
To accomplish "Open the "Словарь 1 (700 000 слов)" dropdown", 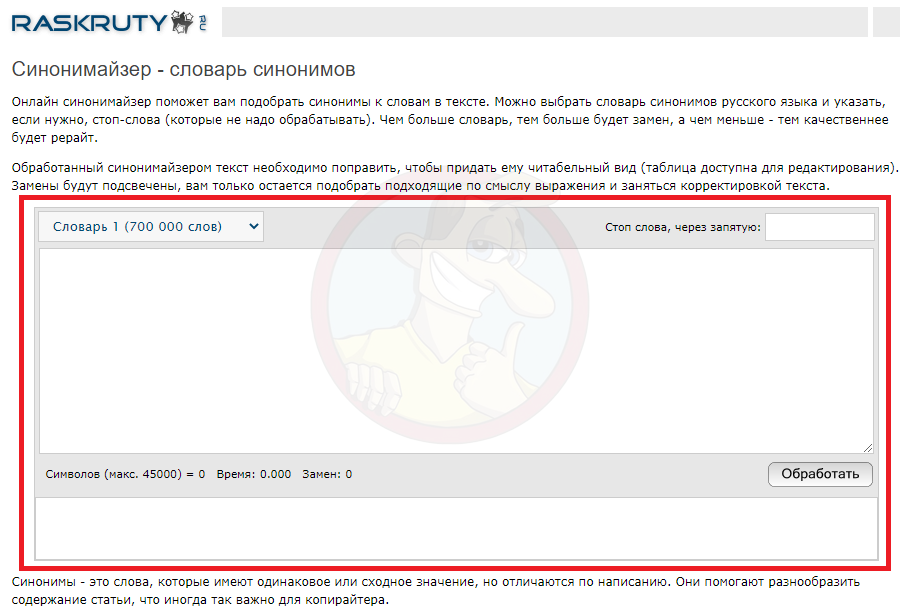I will click(x=151, y=227).
